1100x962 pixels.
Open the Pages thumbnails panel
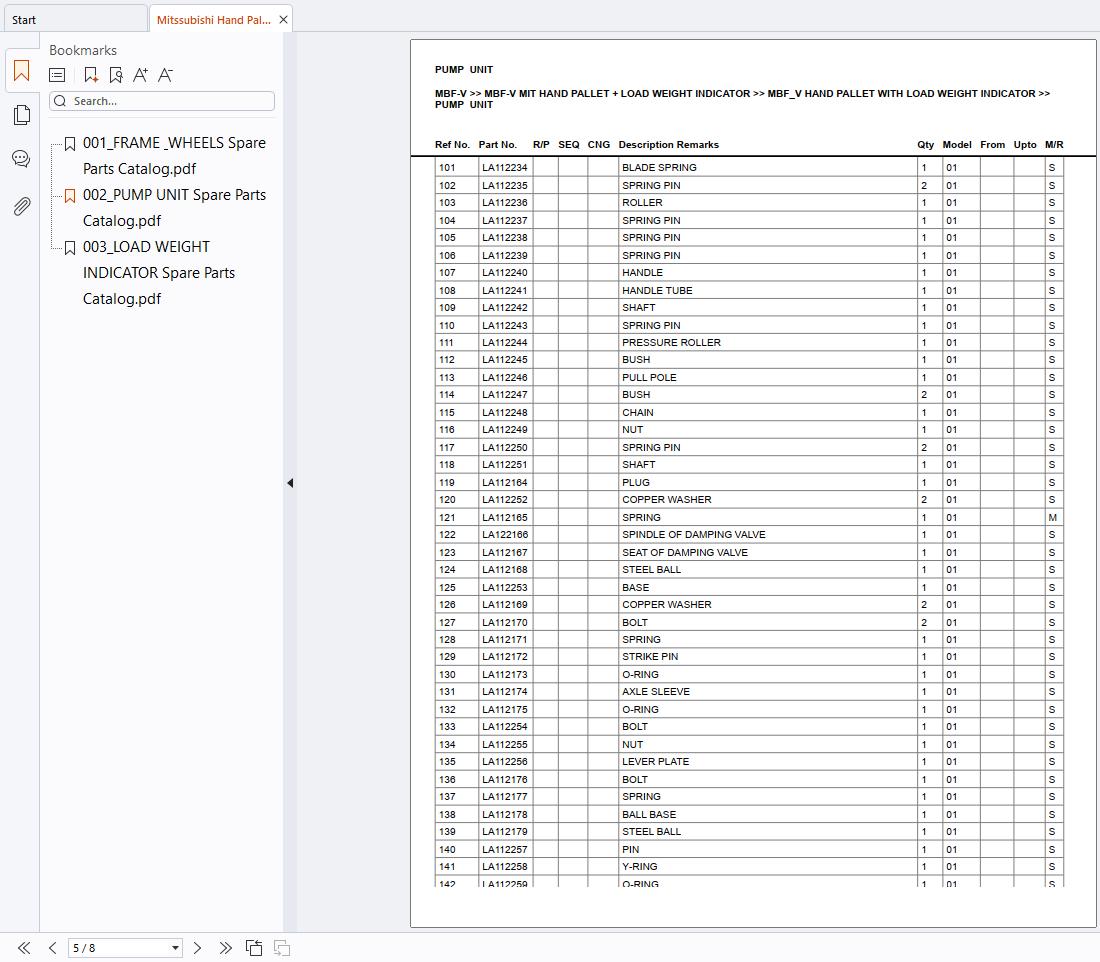click(x=21, y=115)
